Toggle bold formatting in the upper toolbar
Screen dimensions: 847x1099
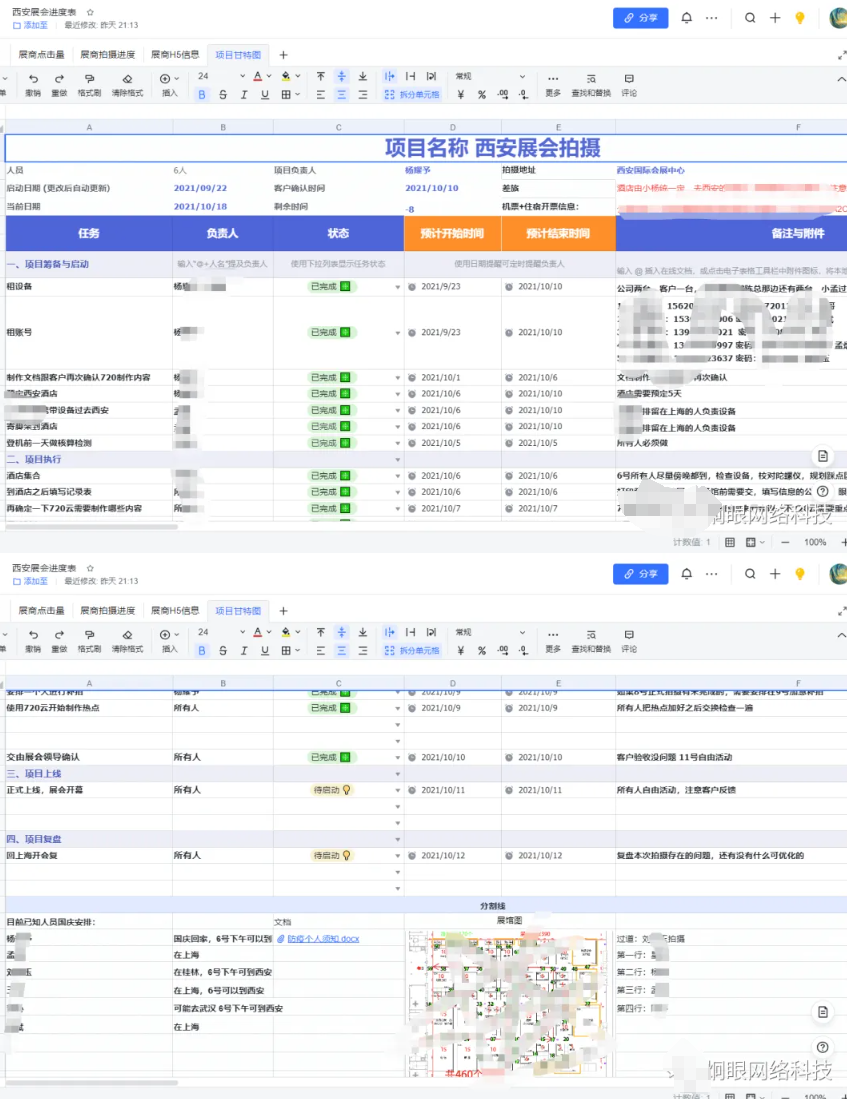202,95
